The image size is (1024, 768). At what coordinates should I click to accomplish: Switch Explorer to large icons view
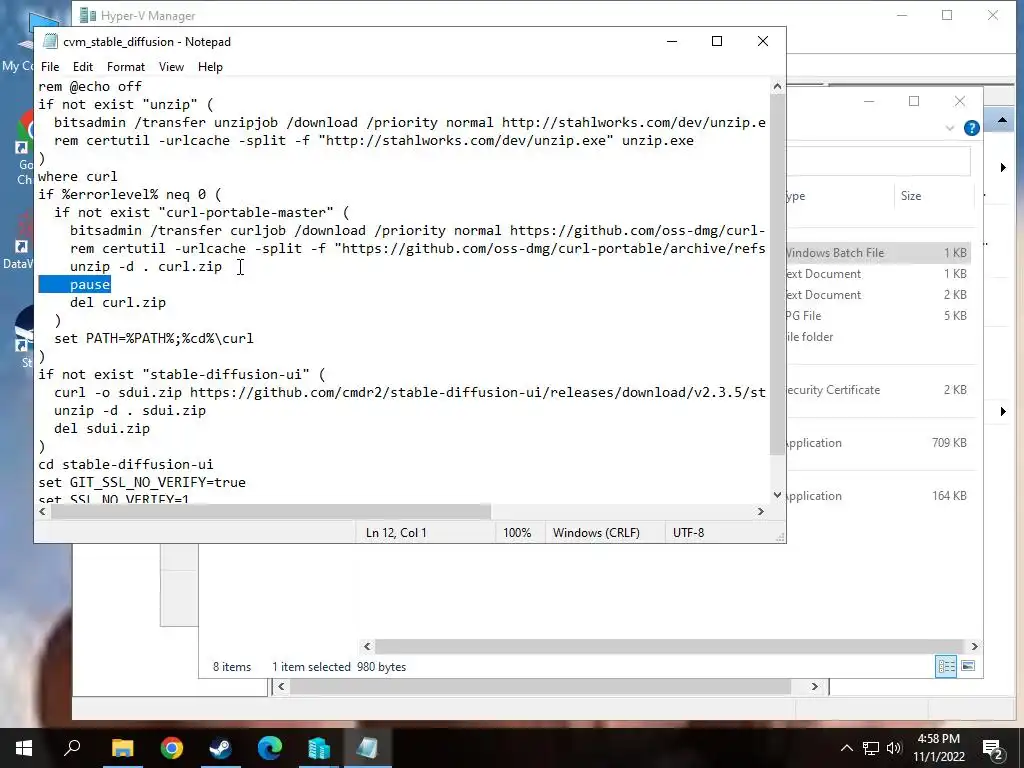(x=968, y=666)
